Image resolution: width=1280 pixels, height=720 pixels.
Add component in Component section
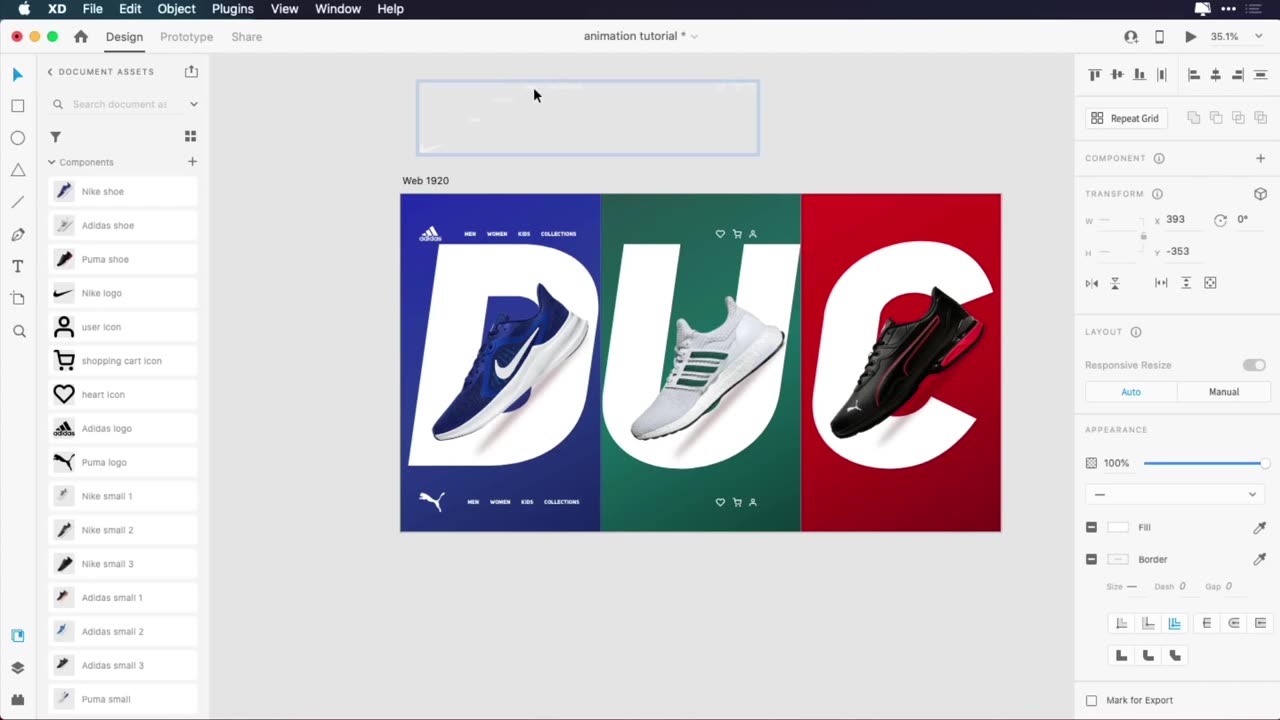(x=1260, y=158)
